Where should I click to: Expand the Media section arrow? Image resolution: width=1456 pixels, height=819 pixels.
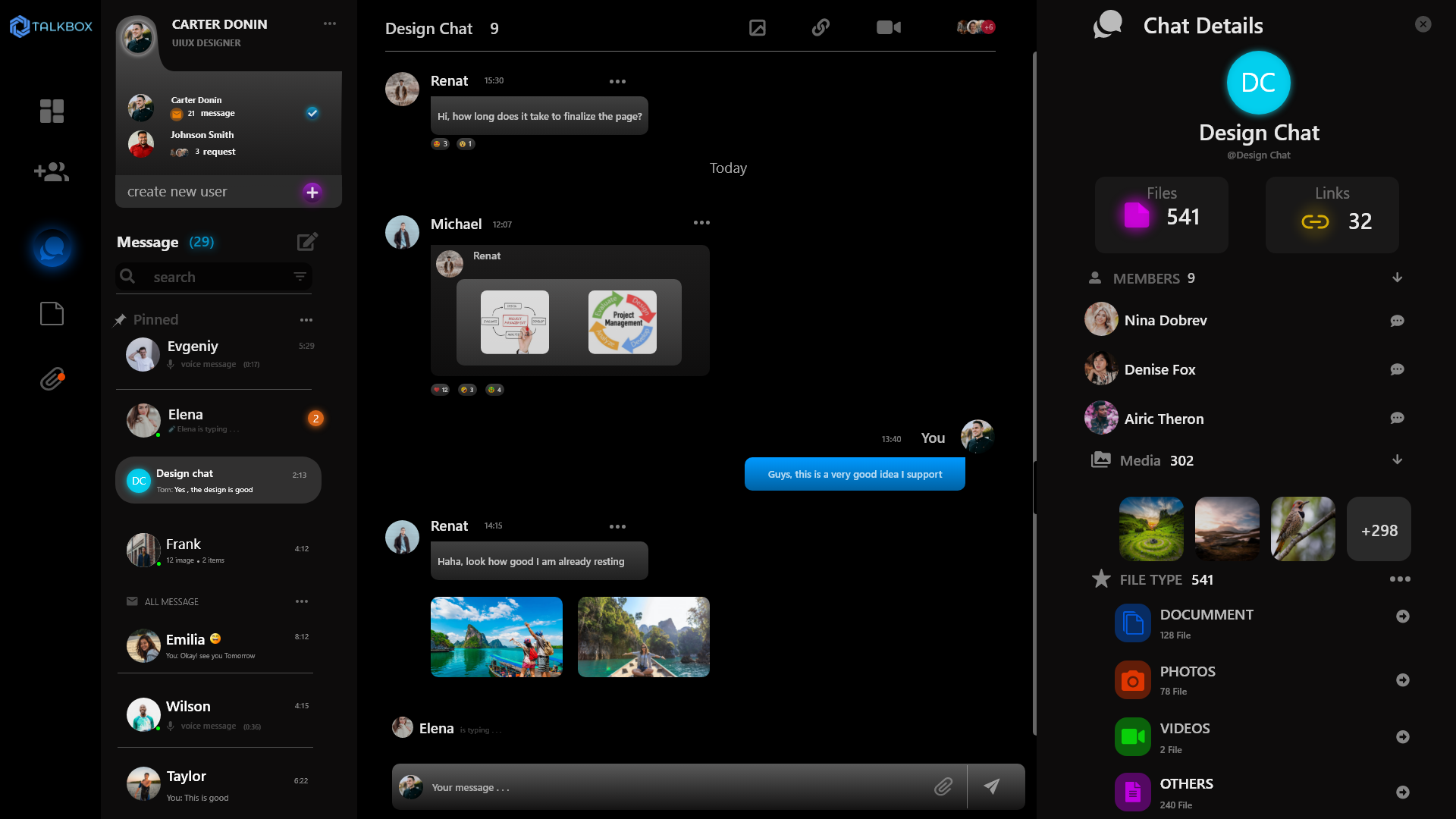pos(1397,460)
